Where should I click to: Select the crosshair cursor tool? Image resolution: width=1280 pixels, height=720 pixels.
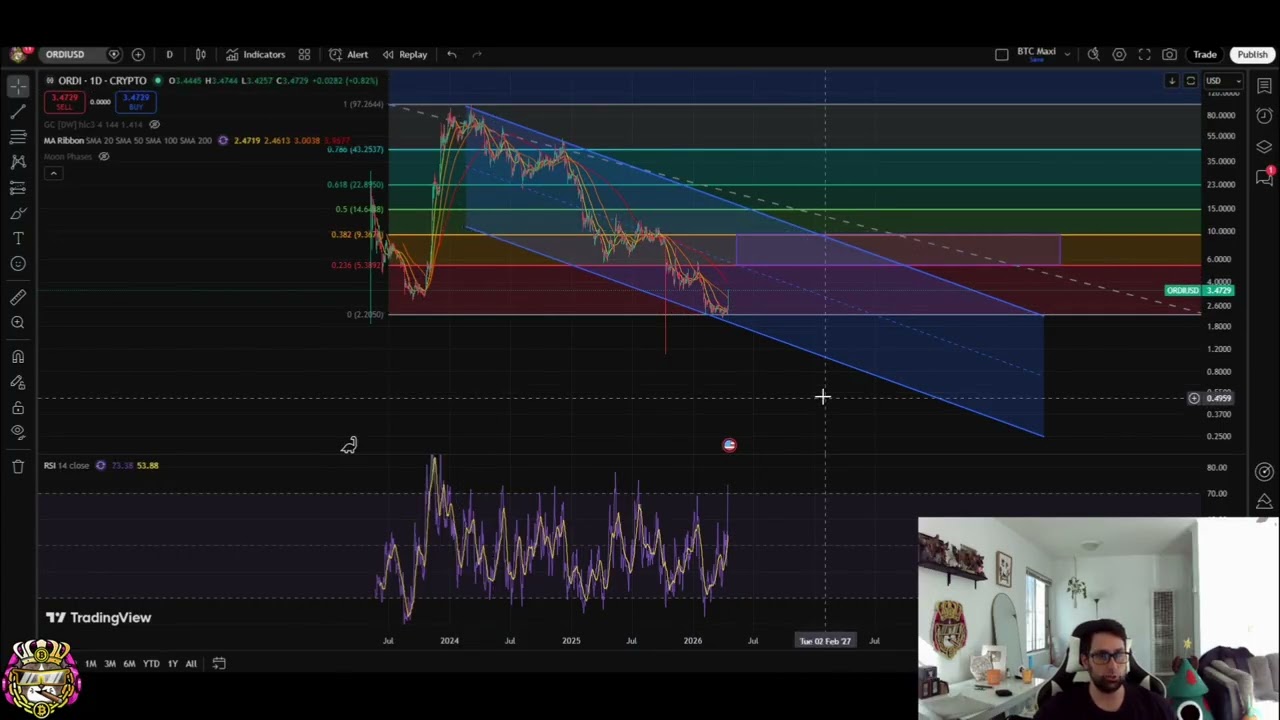18,87
